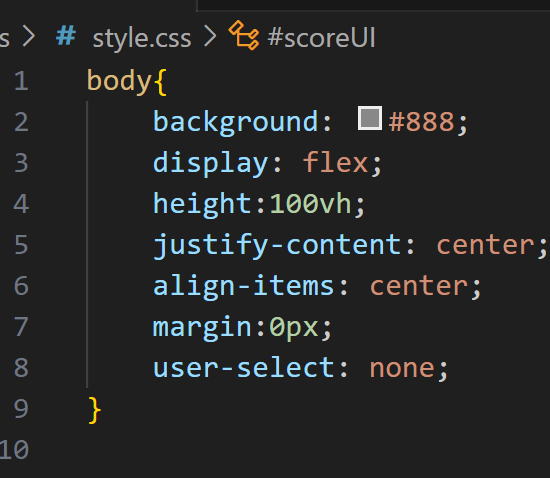Click the align-items center value
550x478 pixels.
tap(419, 286)
